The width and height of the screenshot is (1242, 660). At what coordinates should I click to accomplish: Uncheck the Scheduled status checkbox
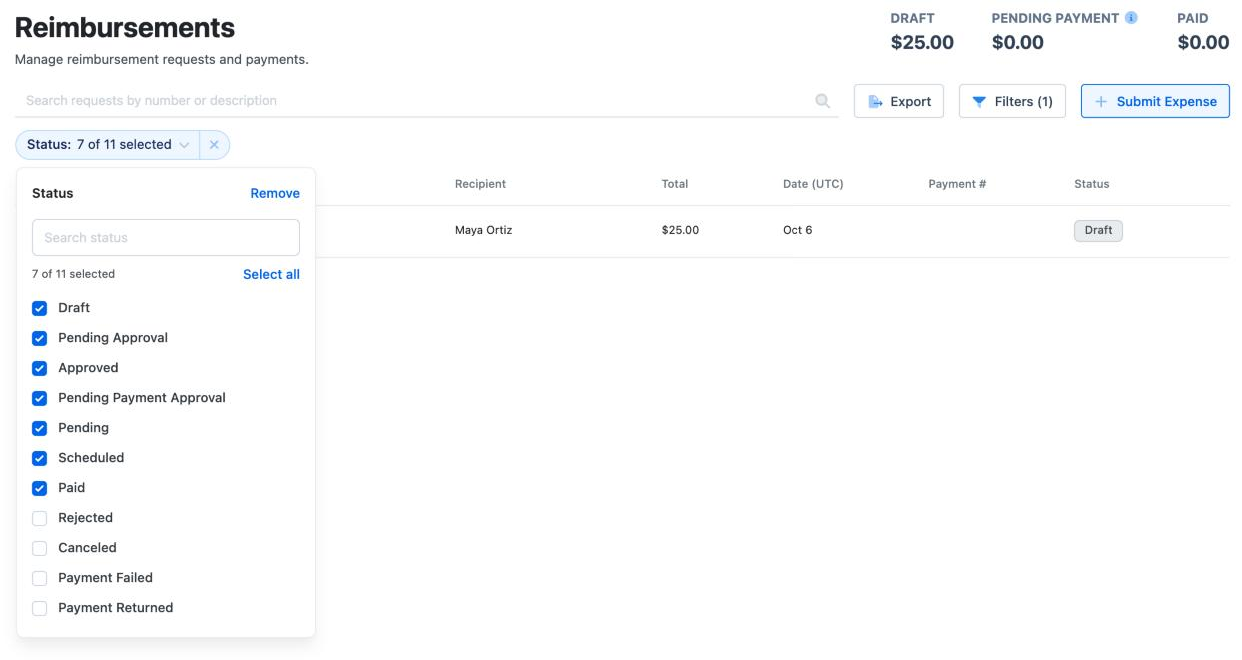point(40,458)
